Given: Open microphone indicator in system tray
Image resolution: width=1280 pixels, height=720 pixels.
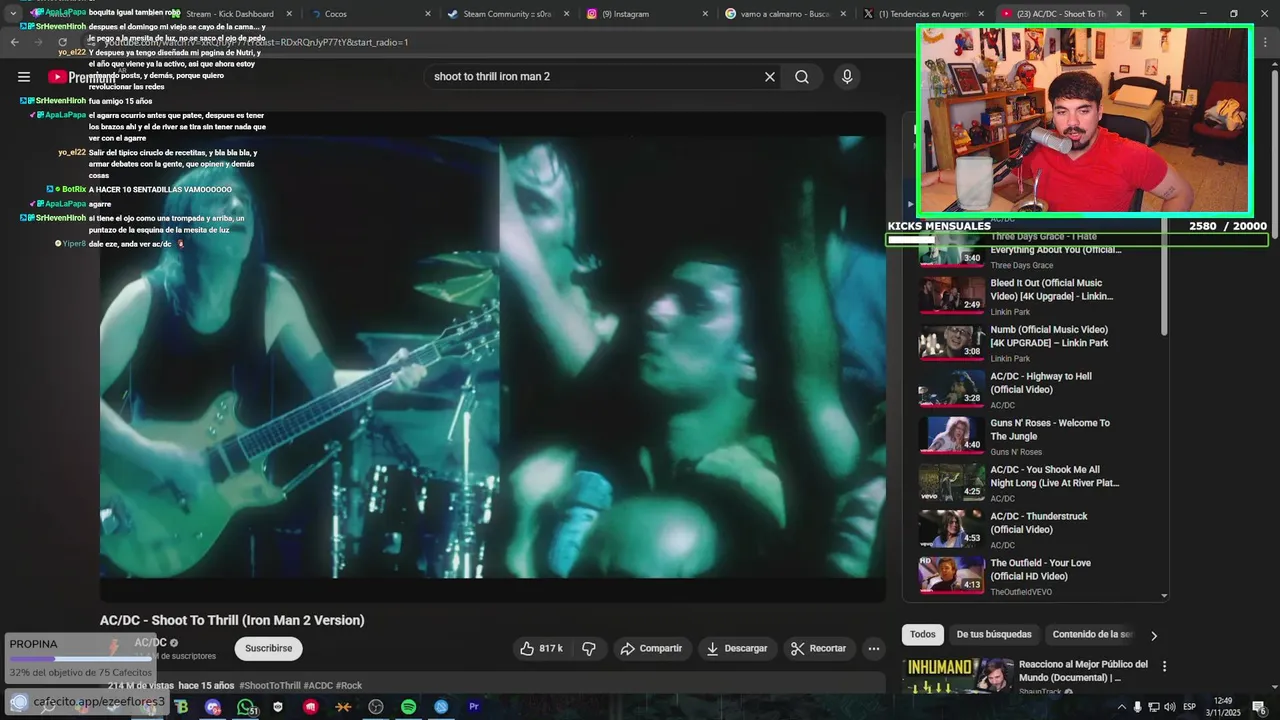Looking at the screenshot, I should click(1137, 707).
